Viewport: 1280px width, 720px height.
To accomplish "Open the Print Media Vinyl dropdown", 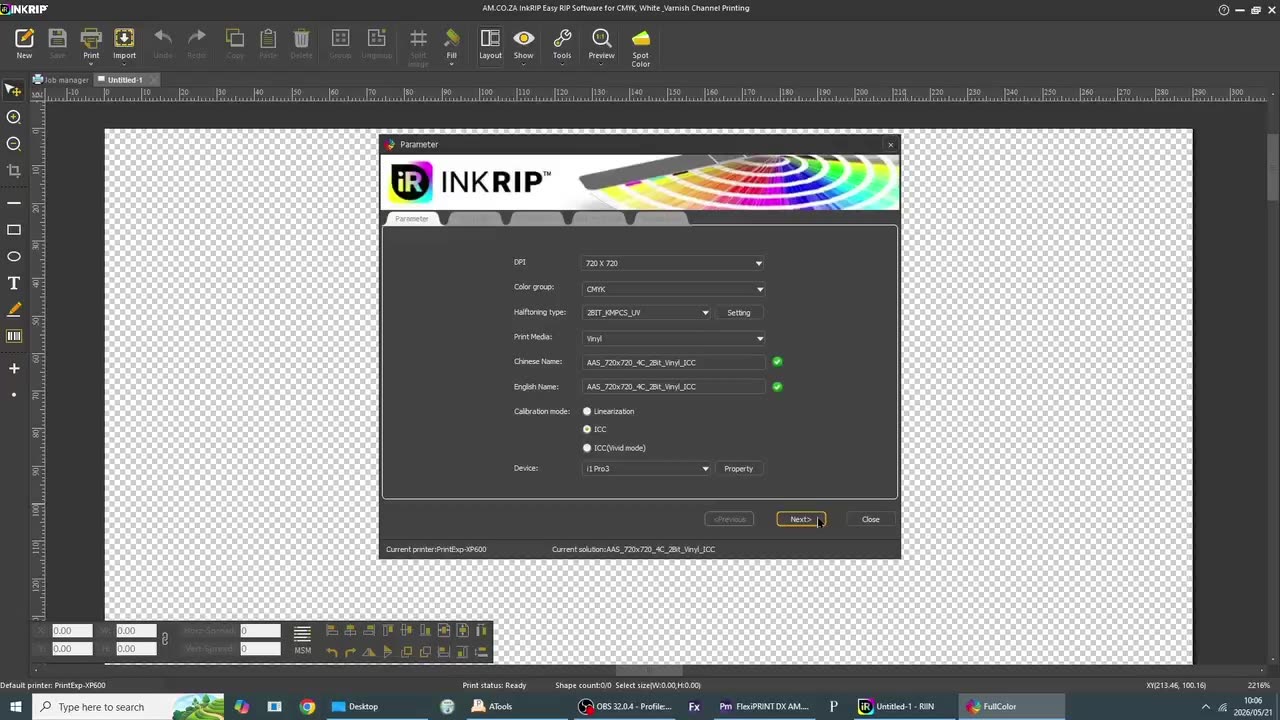I will pos(673,338).
